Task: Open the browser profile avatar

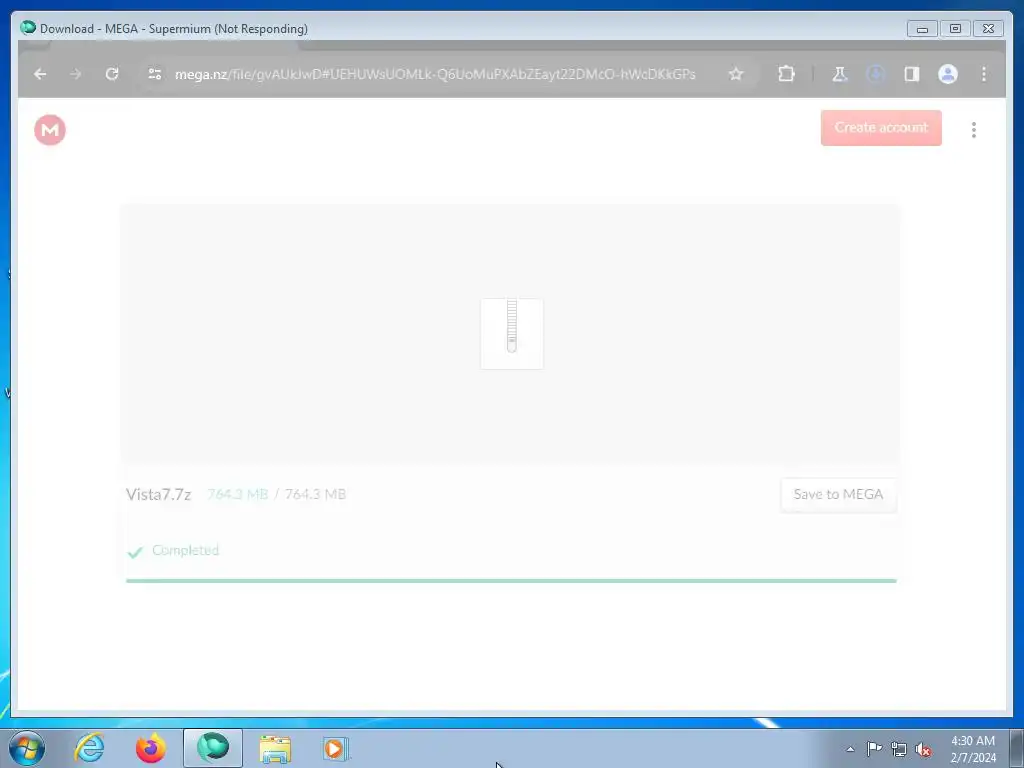Action: [948, 74]
